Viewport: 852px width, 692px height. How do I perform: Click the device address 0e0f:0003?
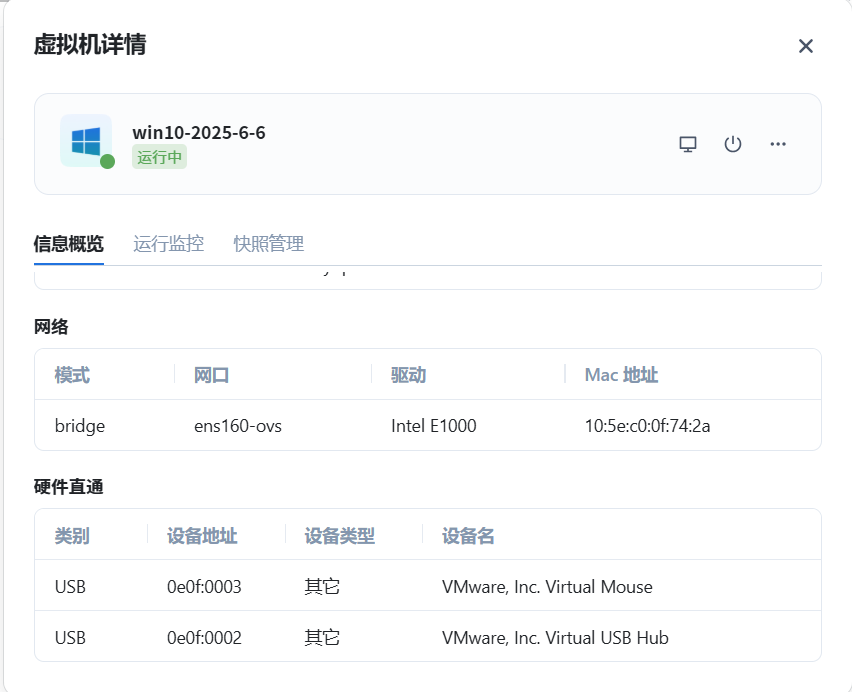click(204, 587)
